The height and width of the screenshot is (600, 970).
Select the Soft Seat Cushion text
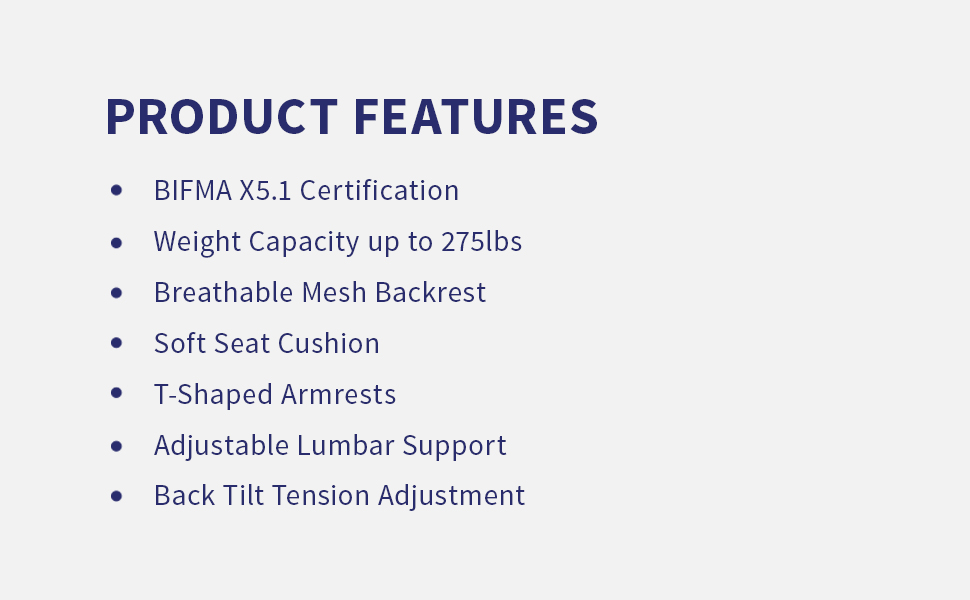tap(266, 343)
